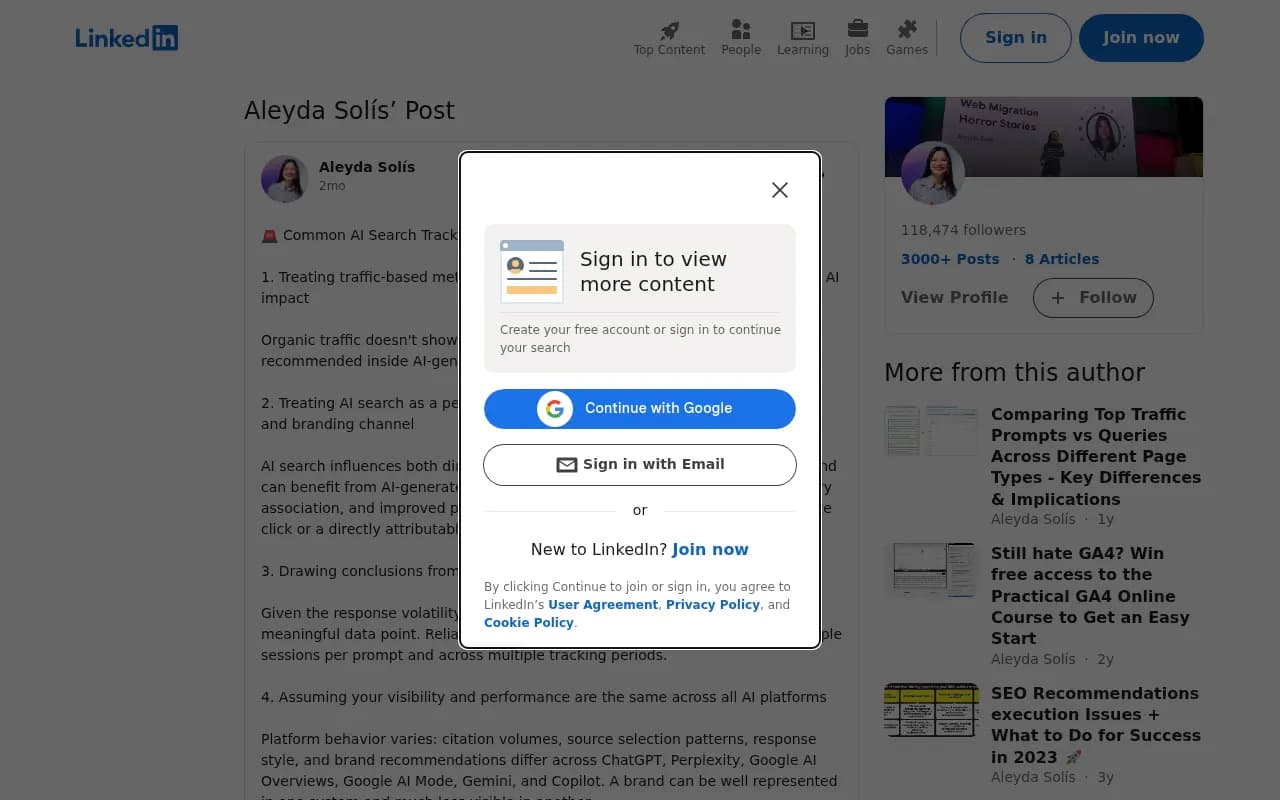Click sign-in illustration card icon
This screenshot has height=800, width=1280.
point(532,271)
